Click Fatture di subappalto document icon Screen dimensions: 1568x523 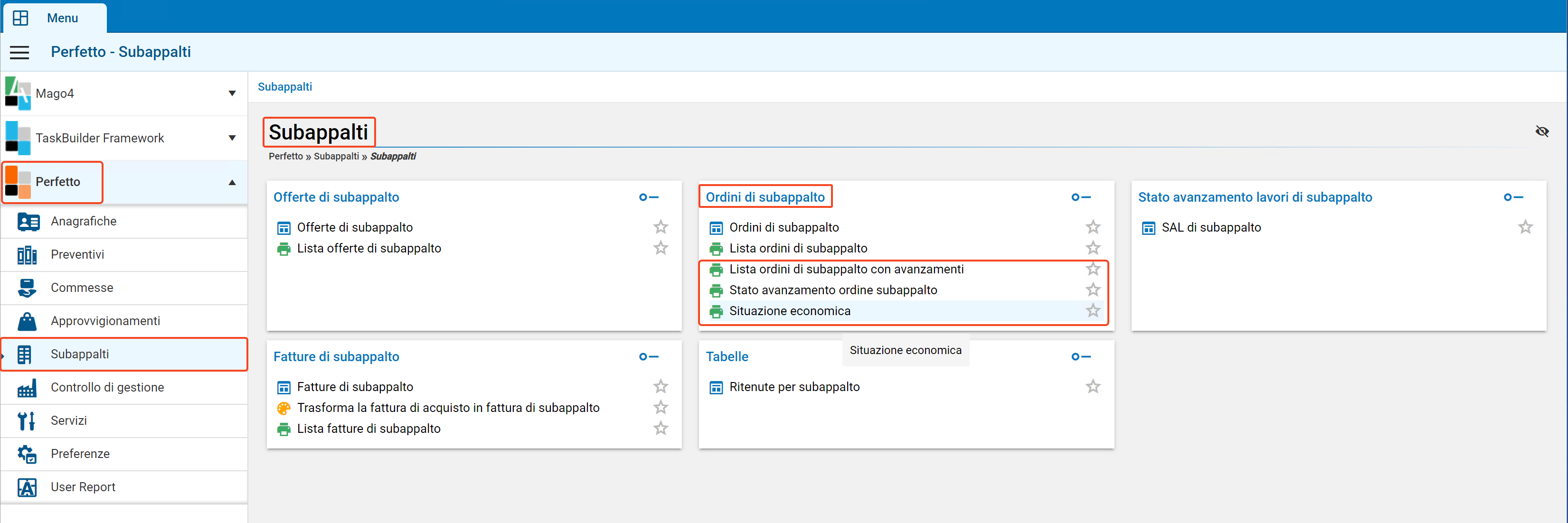[x=283, y=387]
